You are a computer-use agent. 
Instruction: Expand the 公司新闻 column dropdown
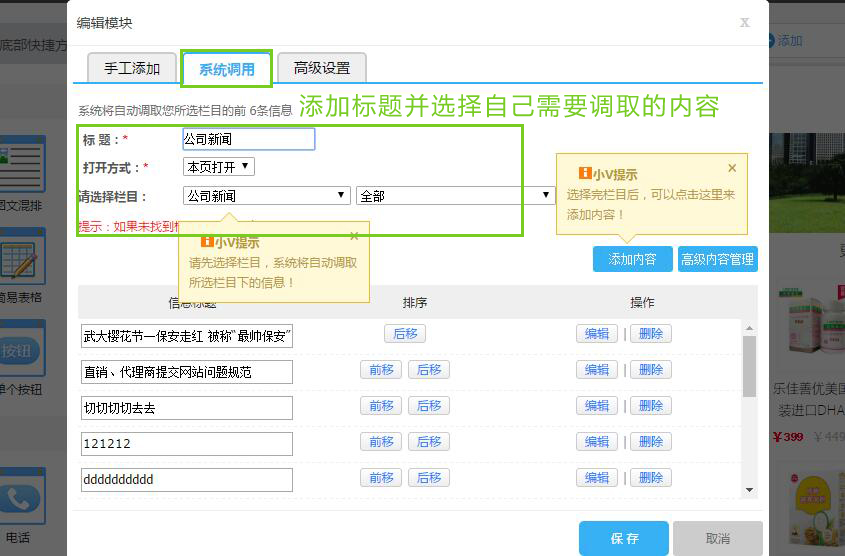[266, 196]
